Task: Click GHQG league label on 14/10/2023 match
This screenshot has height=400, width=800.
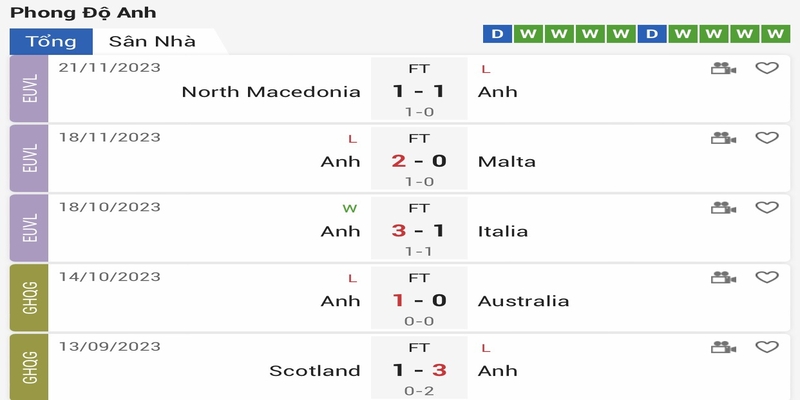Action: (29, 298)
